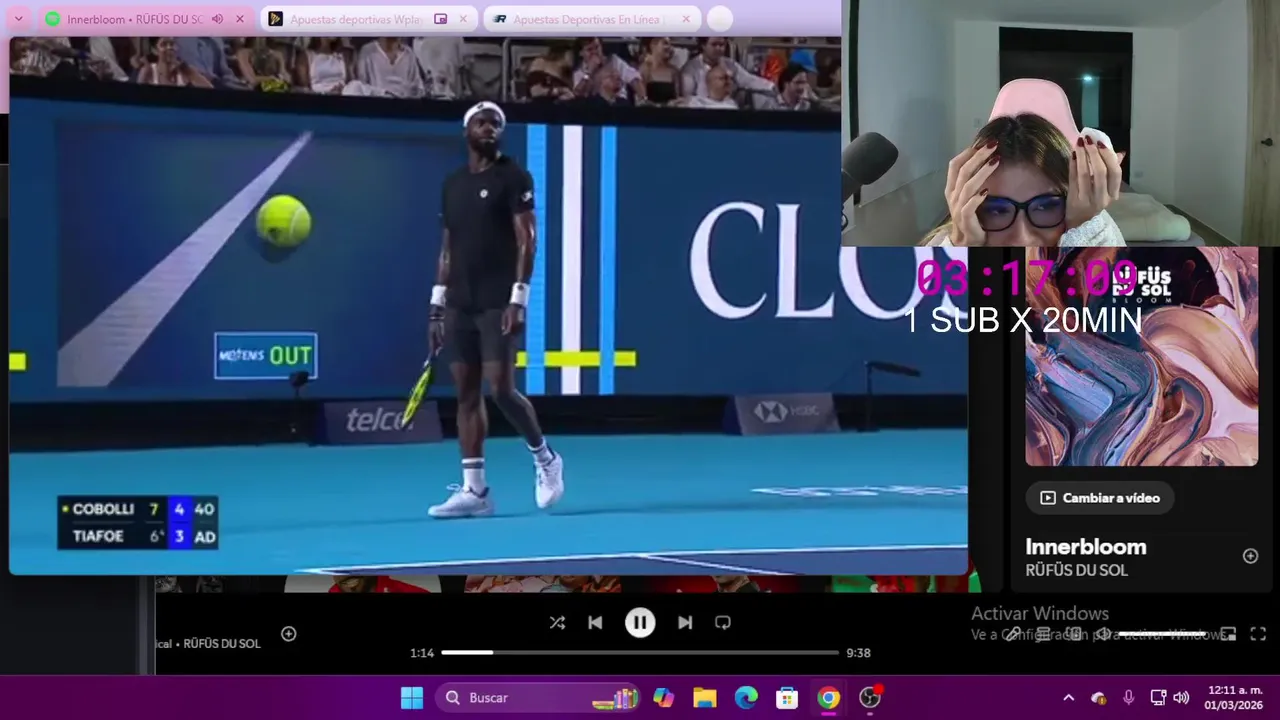Launch Microsoft Edge from taskbar
Screen dimensions: 1280x720
tap(746, 698)
